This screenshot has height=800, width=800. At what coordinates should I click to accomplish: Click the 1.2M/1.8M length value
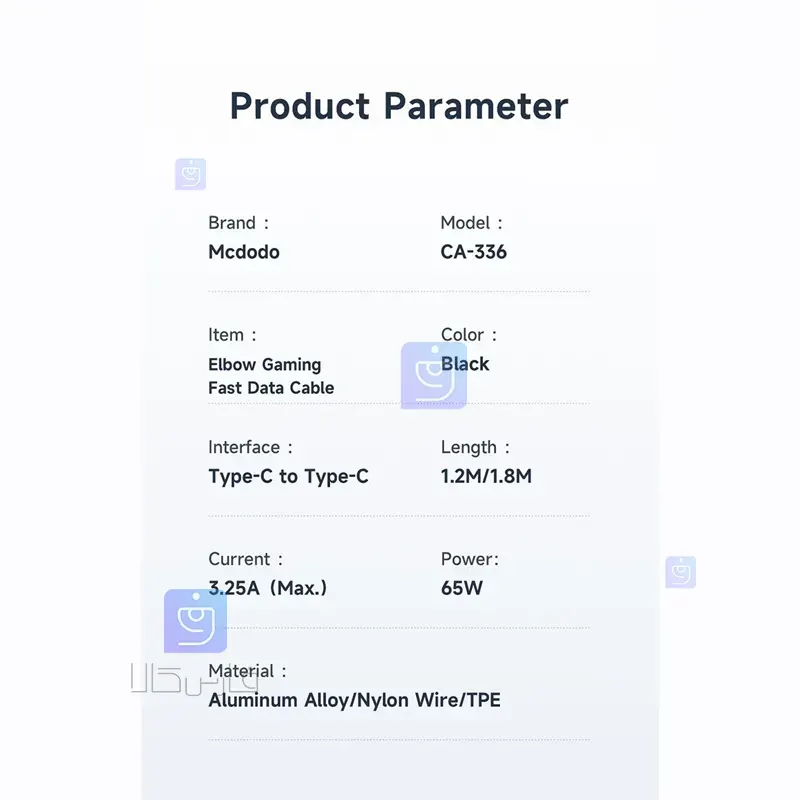point(486,476)
